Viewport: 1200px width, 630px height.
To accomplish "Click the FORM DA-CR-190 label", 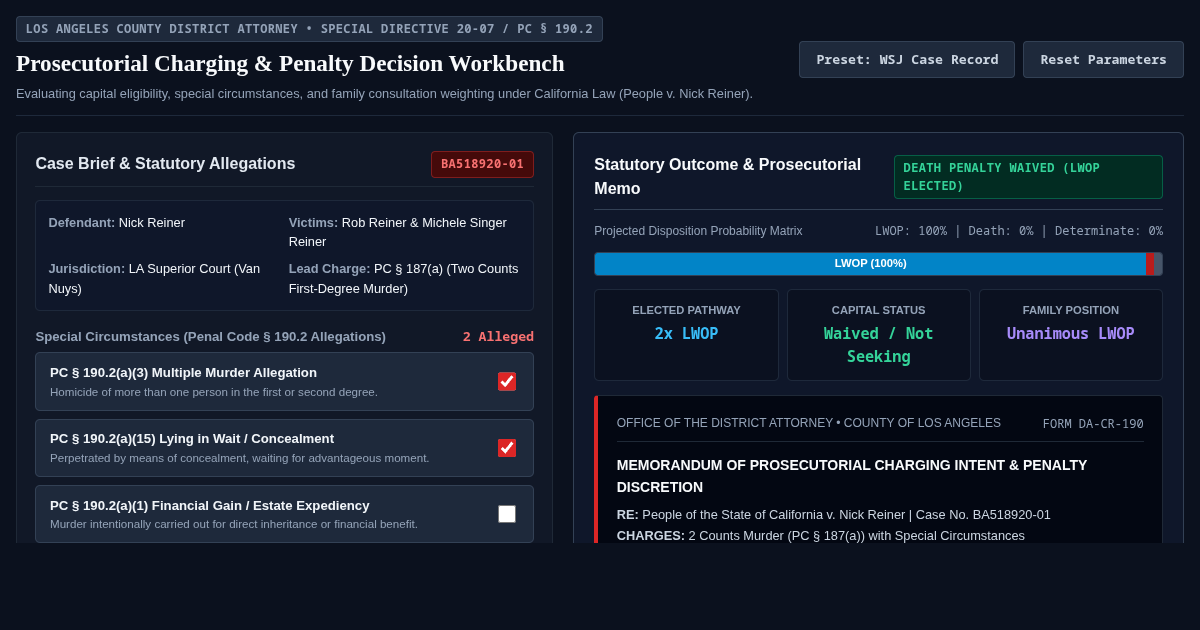I will coord(1093,424).
